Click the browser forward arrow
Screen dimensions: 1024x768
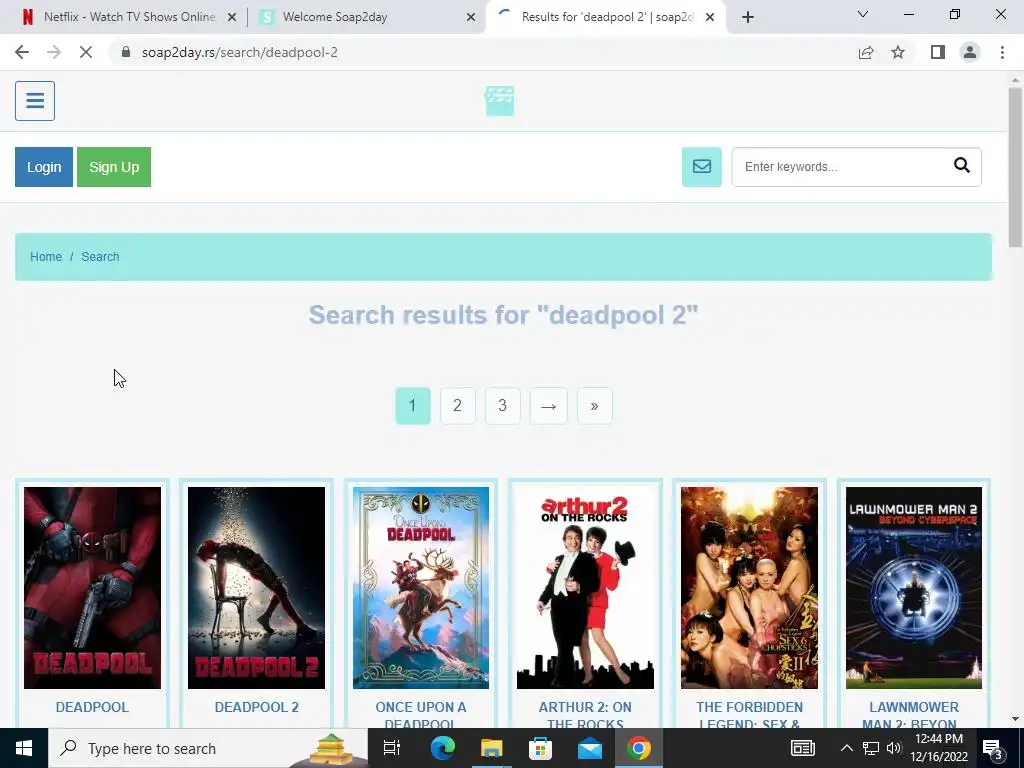click(x=54, y=52)
